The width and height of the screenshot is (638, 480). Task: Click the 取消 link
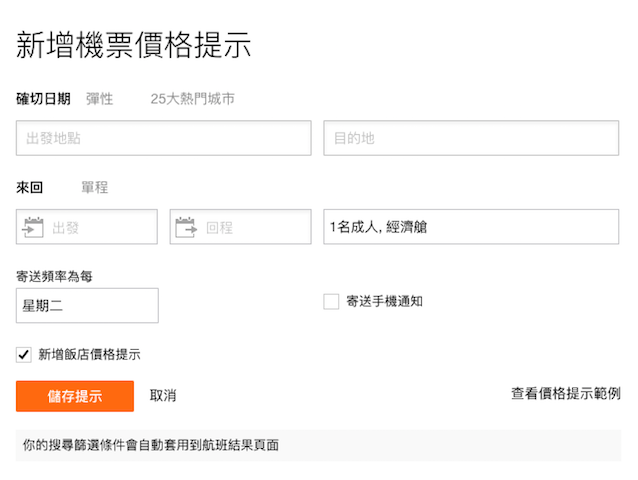tap(163, 395)
